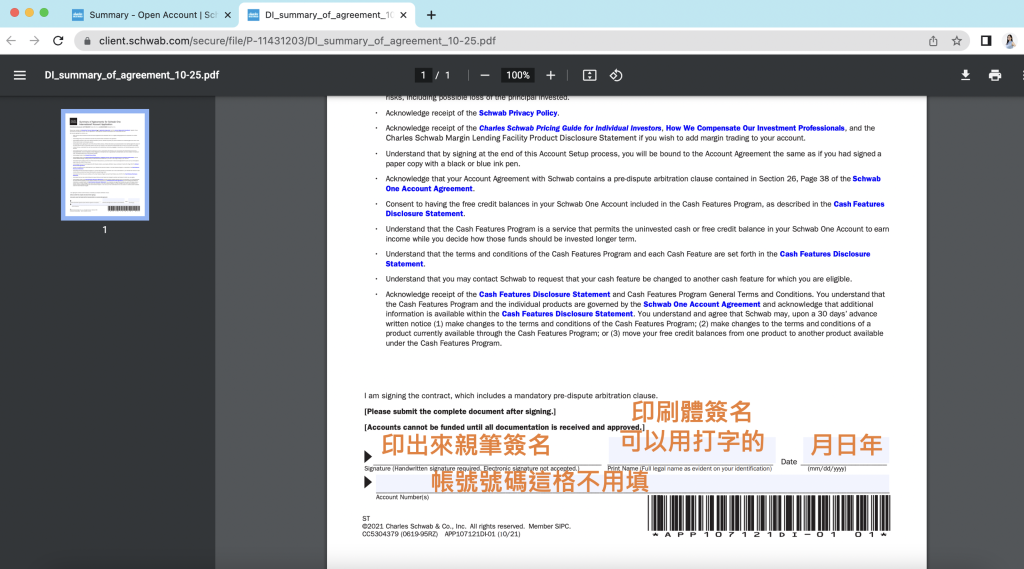Click the 100% zoom level field

[518, 75]
